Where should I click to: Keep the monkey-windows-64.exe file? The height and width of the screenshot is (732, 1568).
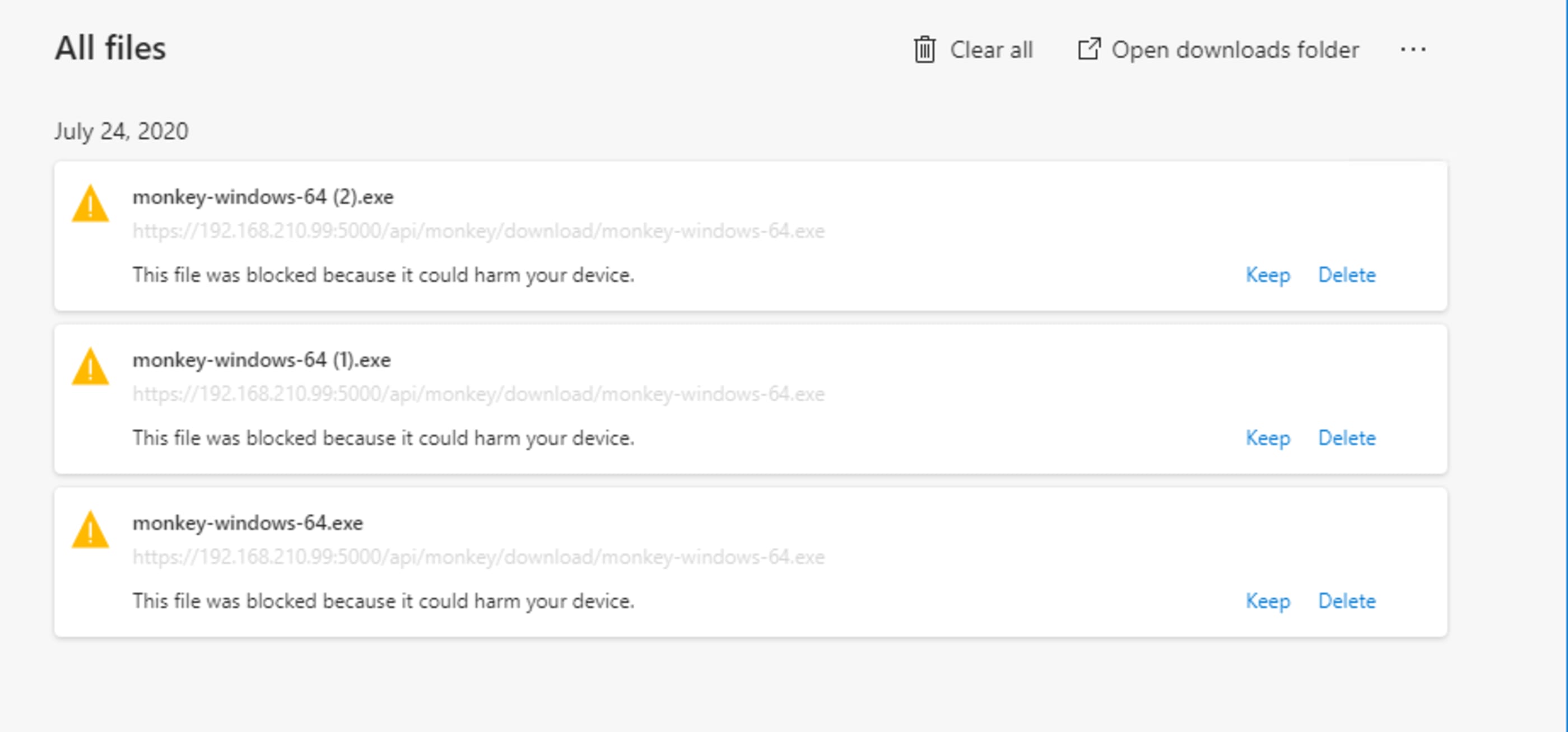pyautogui.click(x=1267, y=601)
